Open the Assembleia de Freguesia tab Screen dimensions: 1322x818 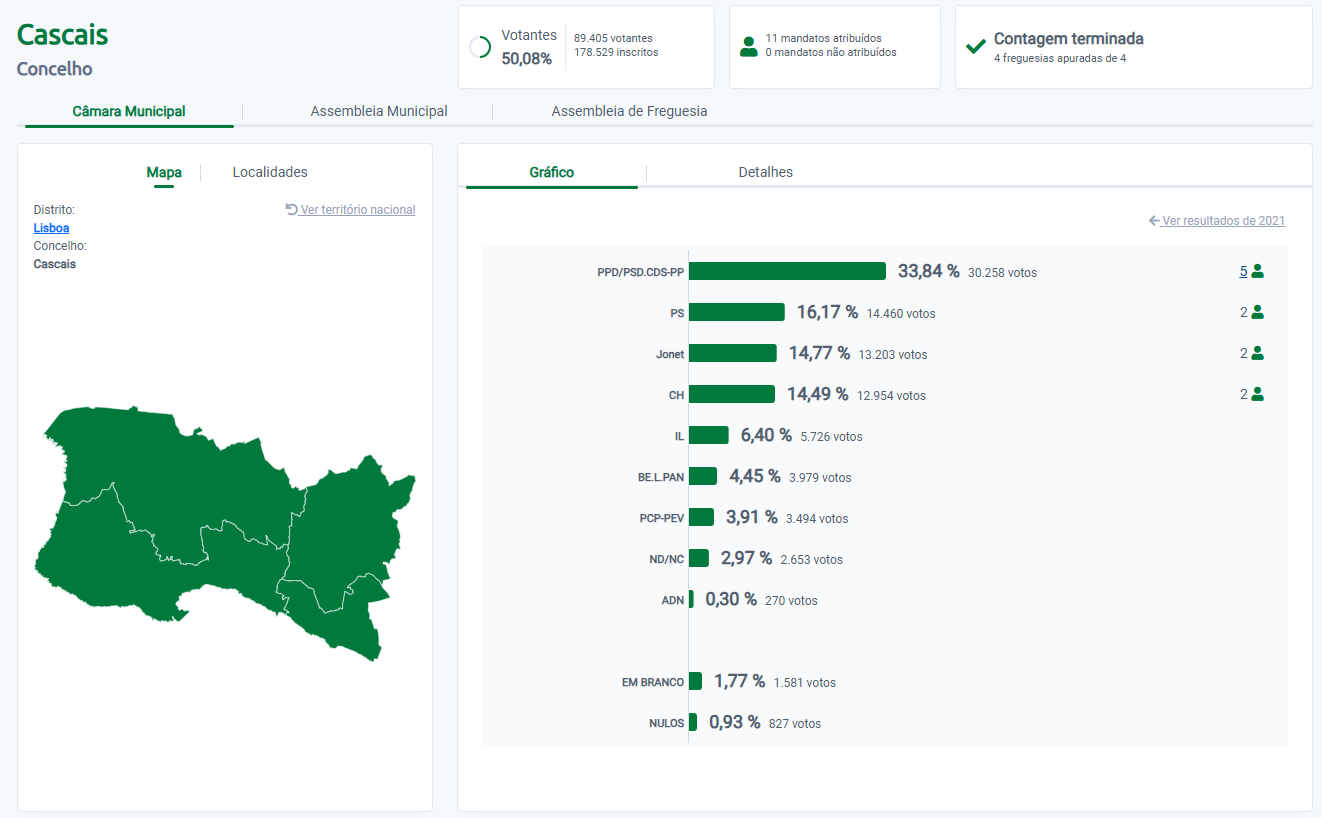[x=629, y=111]
